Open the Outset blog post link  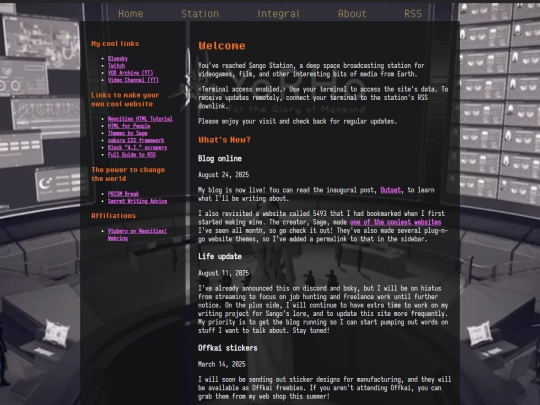[391, 190]
